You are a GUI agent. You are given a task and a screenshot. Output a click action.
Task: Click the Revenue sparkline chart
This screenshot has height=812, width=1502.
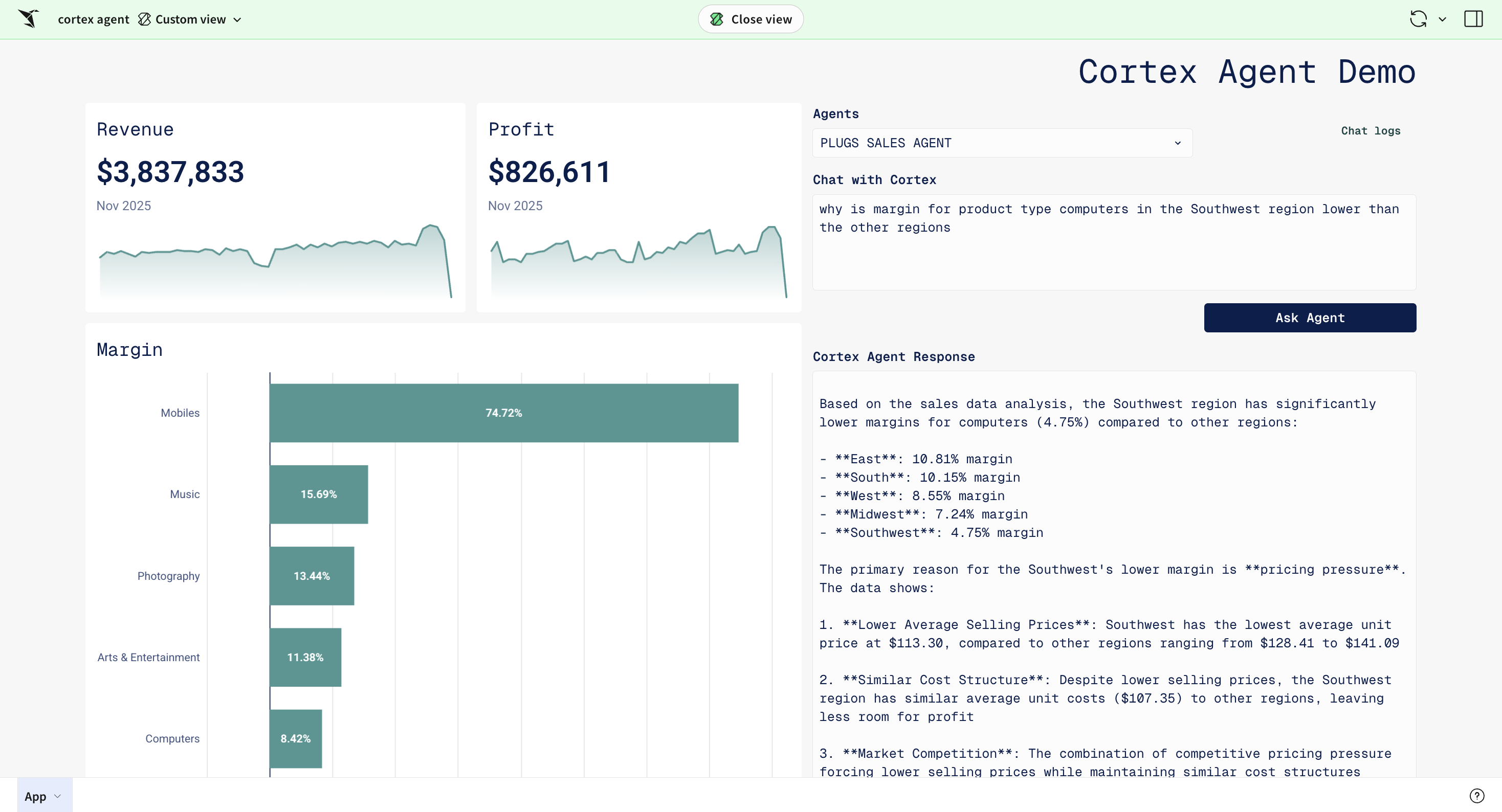(275, 262)
